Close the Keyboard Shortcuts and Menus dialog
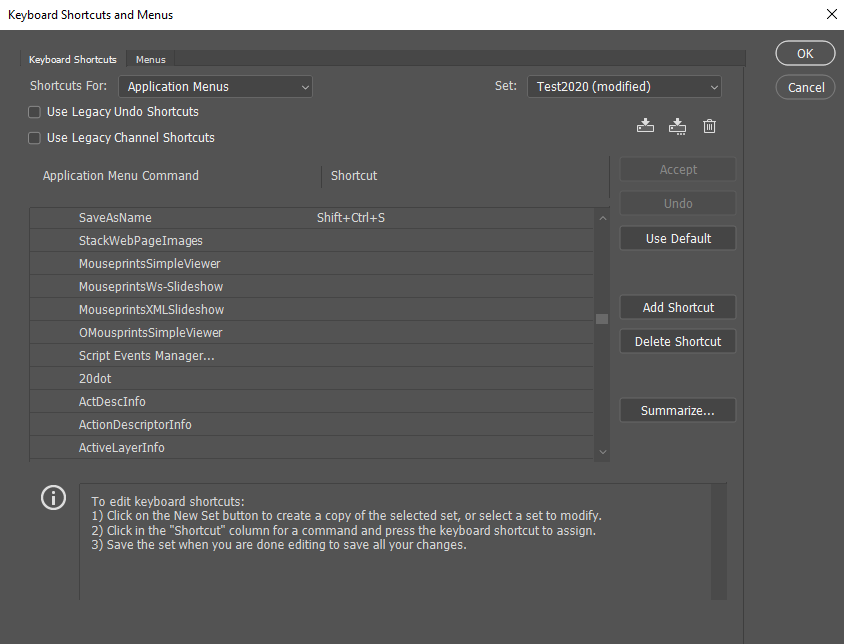The width and height of the screenshot is (844, 644). tap(831, 15)
